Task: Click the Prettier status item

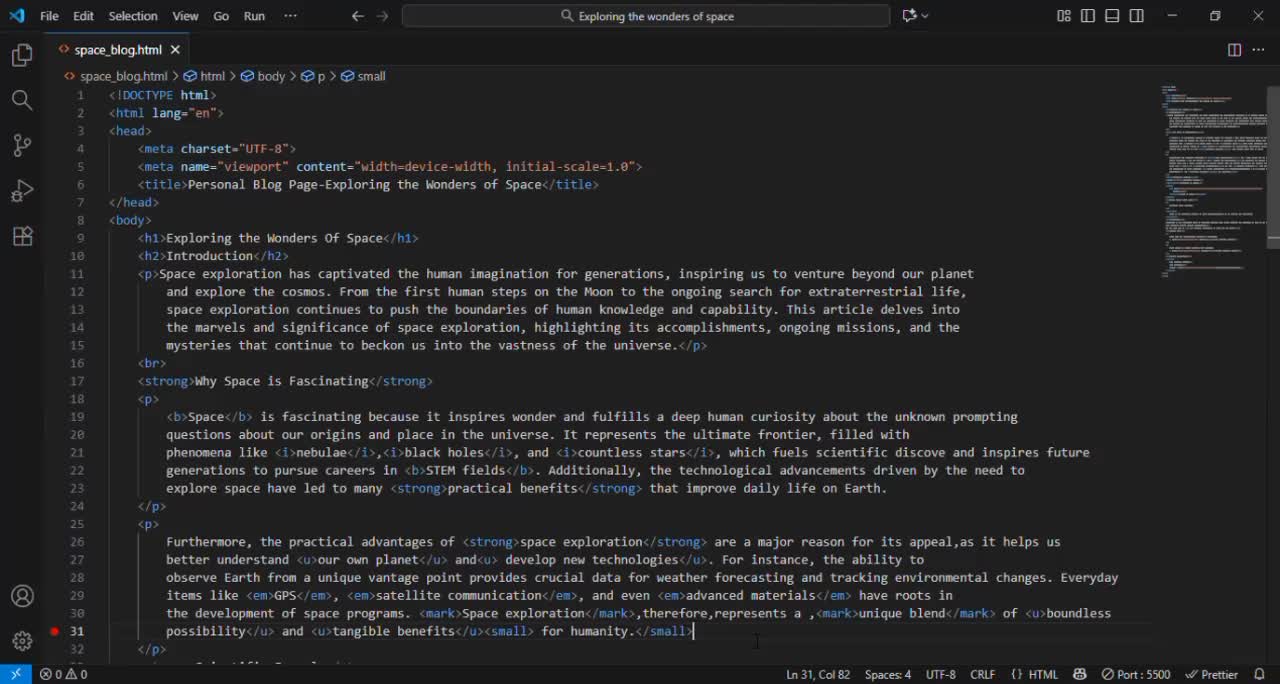Action: [x=1212, y=674]
